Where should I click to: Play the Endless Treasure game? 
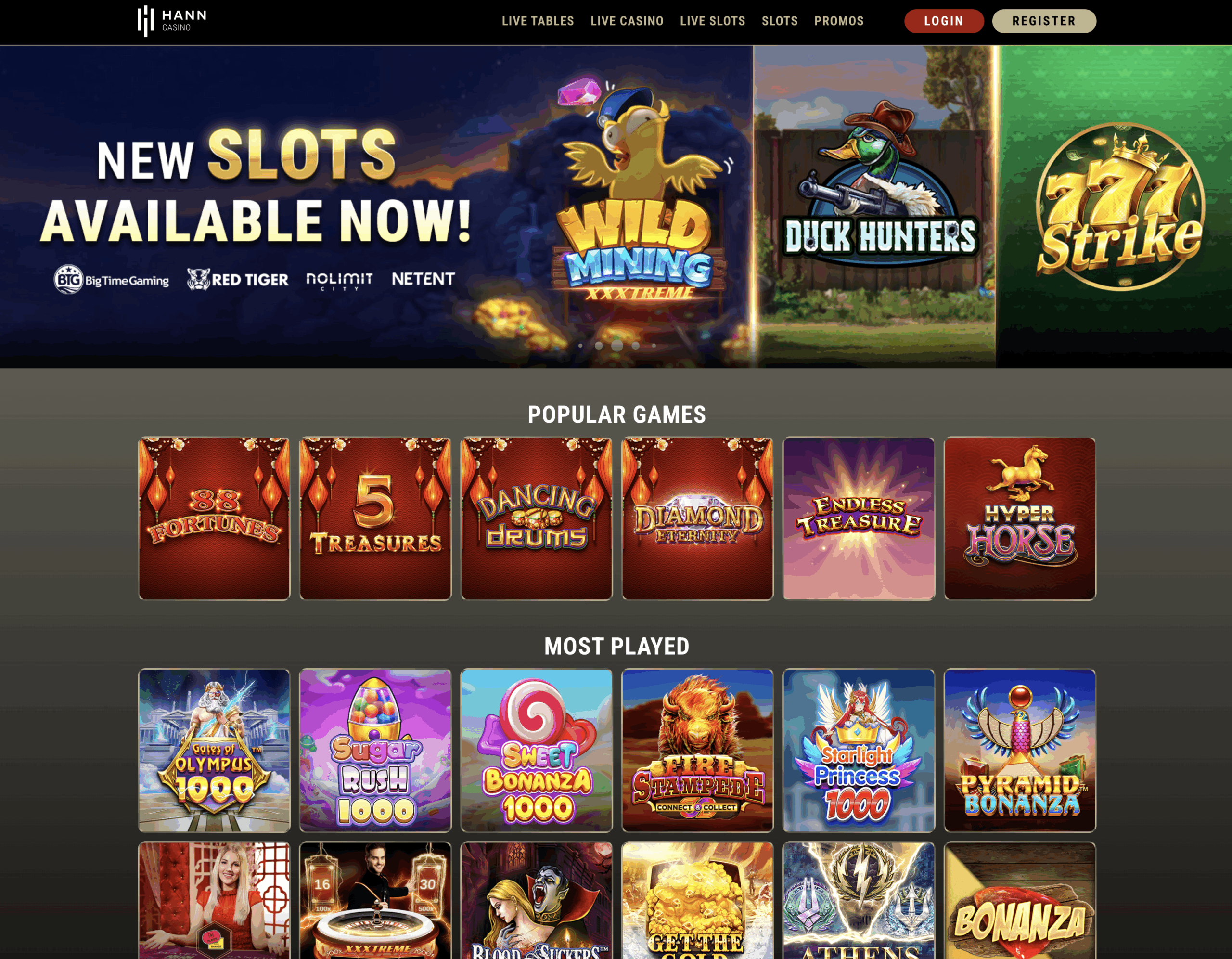[859, 518]
